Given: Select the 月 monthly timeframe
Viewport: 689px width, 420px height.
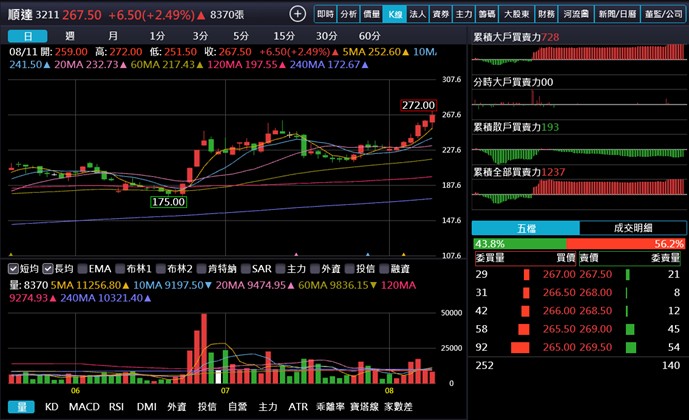Looking at the screenshot, I should (x=113, y=36).
